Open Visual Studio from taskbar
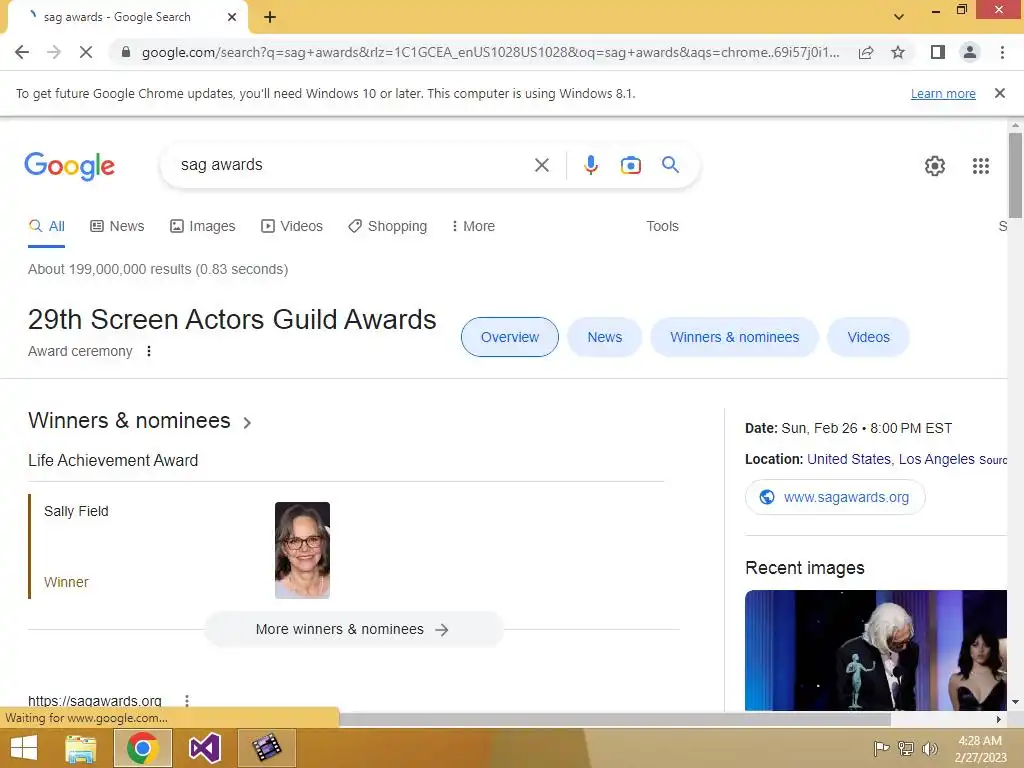 tap(204, 748)
